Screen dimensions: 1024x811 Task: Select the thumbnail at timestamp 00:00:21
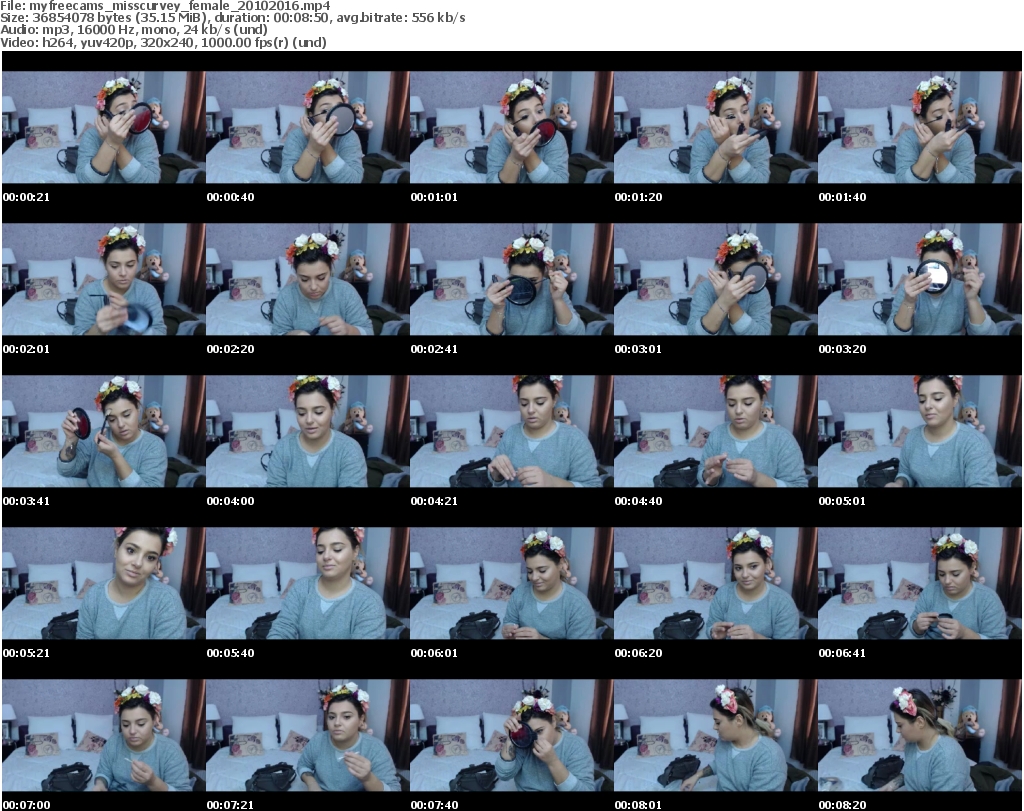[x=103, y=127]
